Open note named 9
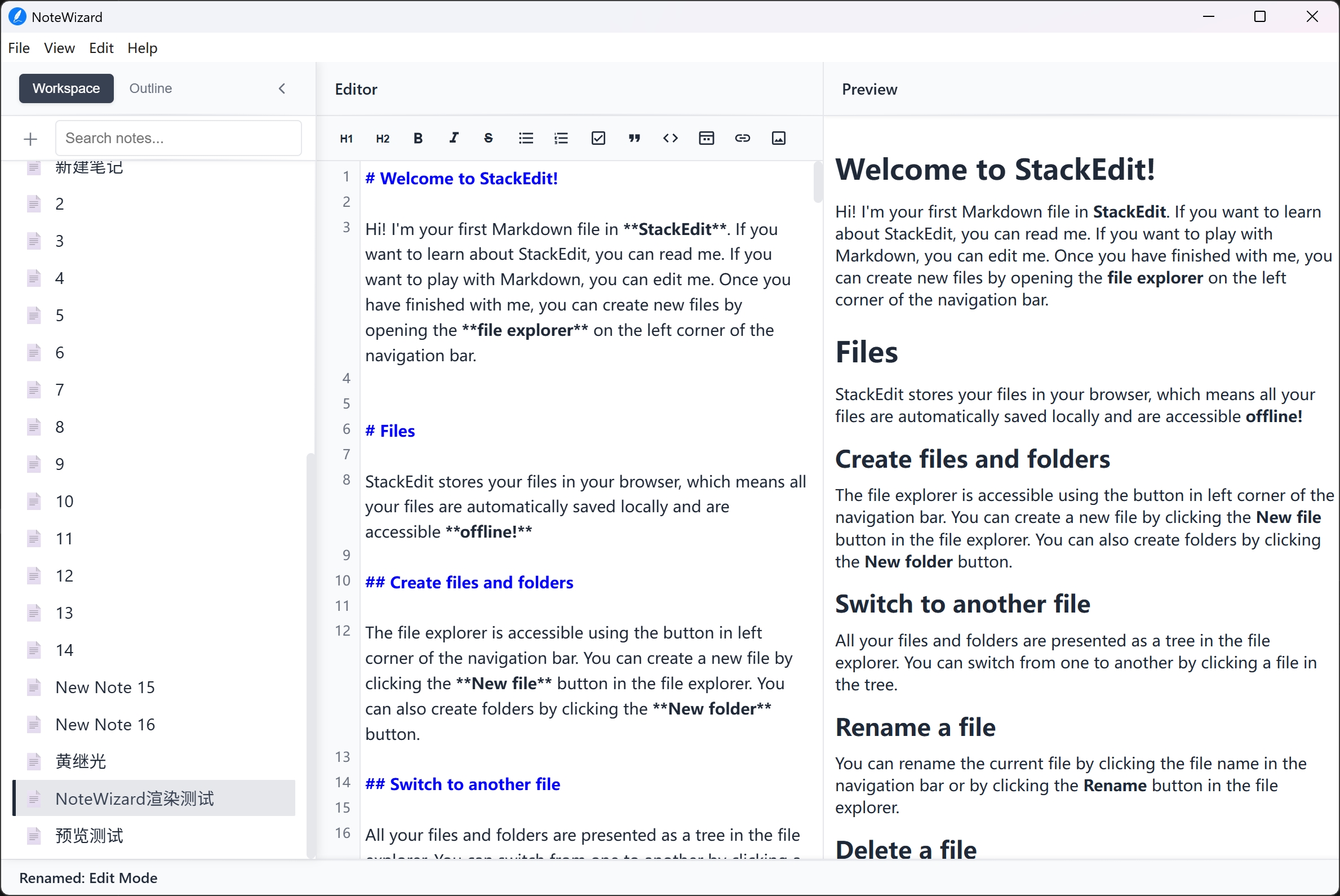Screen dimensions: 1340x896 coord(154,464)
